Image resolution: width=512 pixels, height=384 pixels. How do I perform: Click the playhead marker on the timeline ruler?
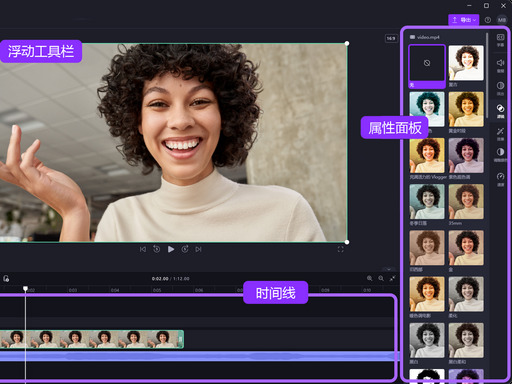(x=25, y=288)
